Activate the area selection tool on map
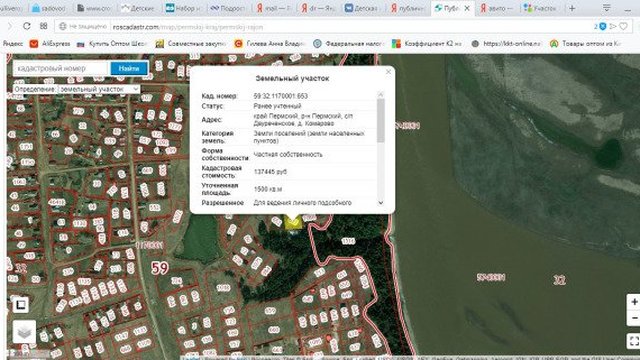 tap(21, 304)
